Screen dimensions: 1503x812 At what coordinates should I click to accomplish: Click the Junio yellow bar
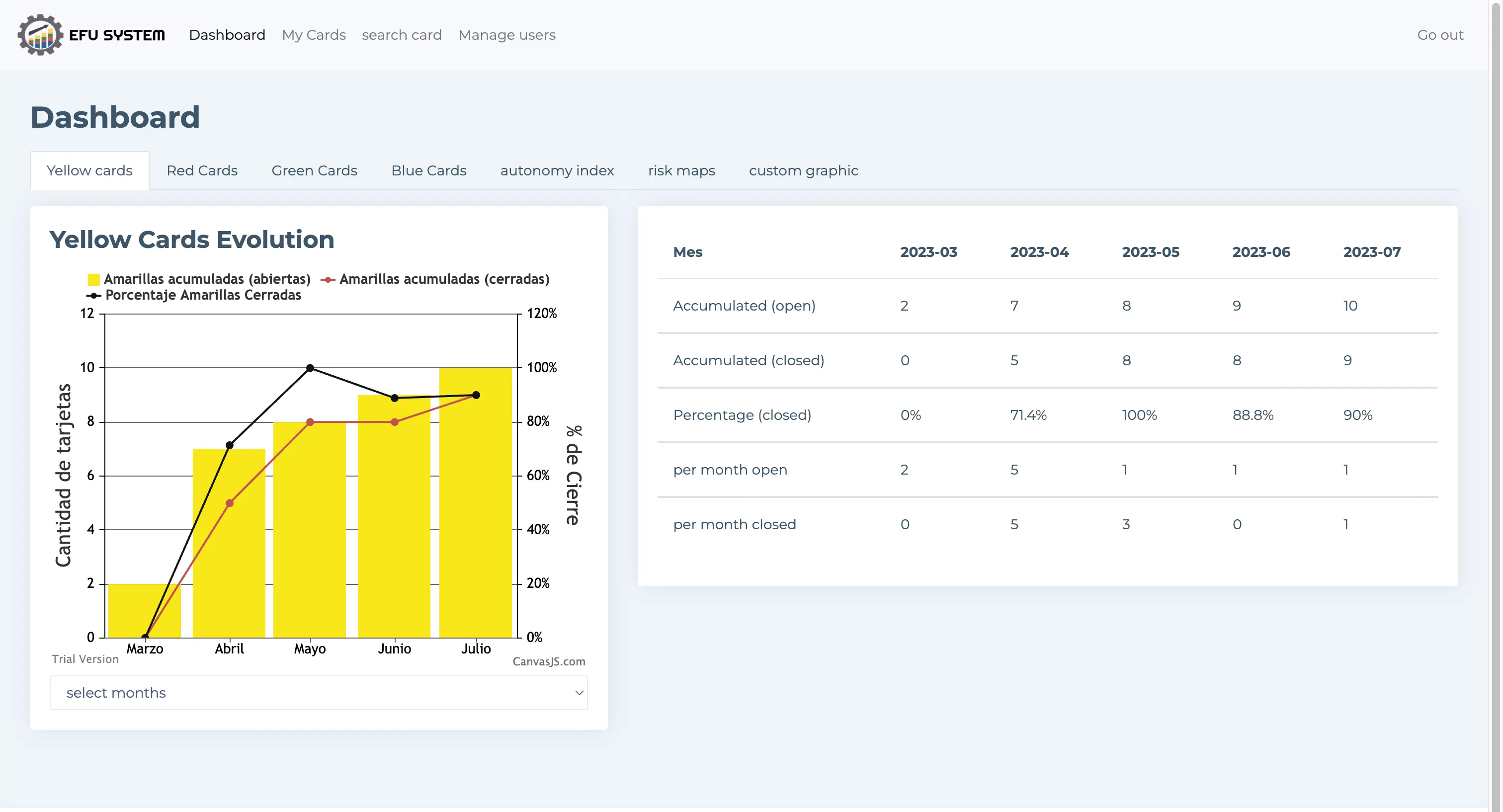click(394, 516)
